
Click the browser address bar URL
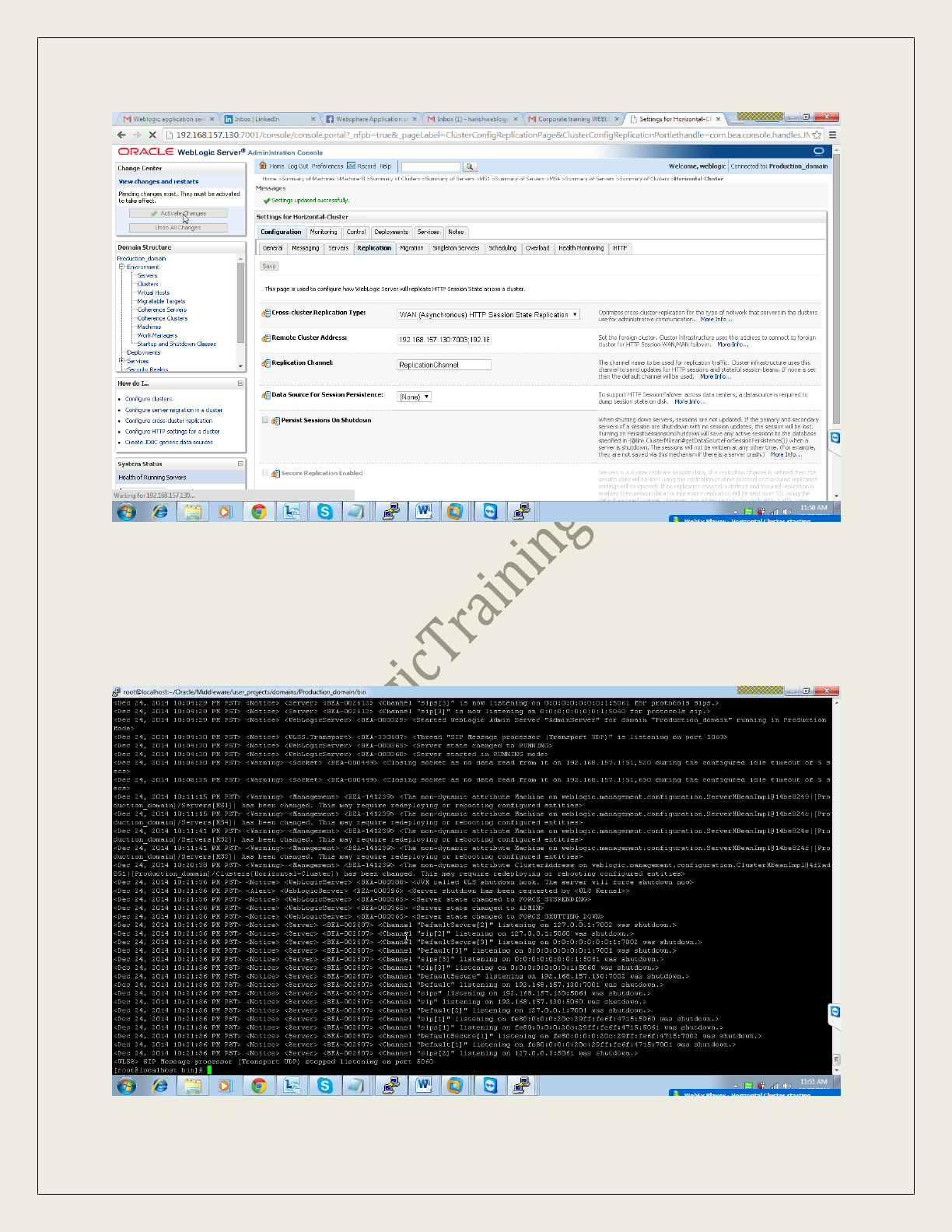492,135
